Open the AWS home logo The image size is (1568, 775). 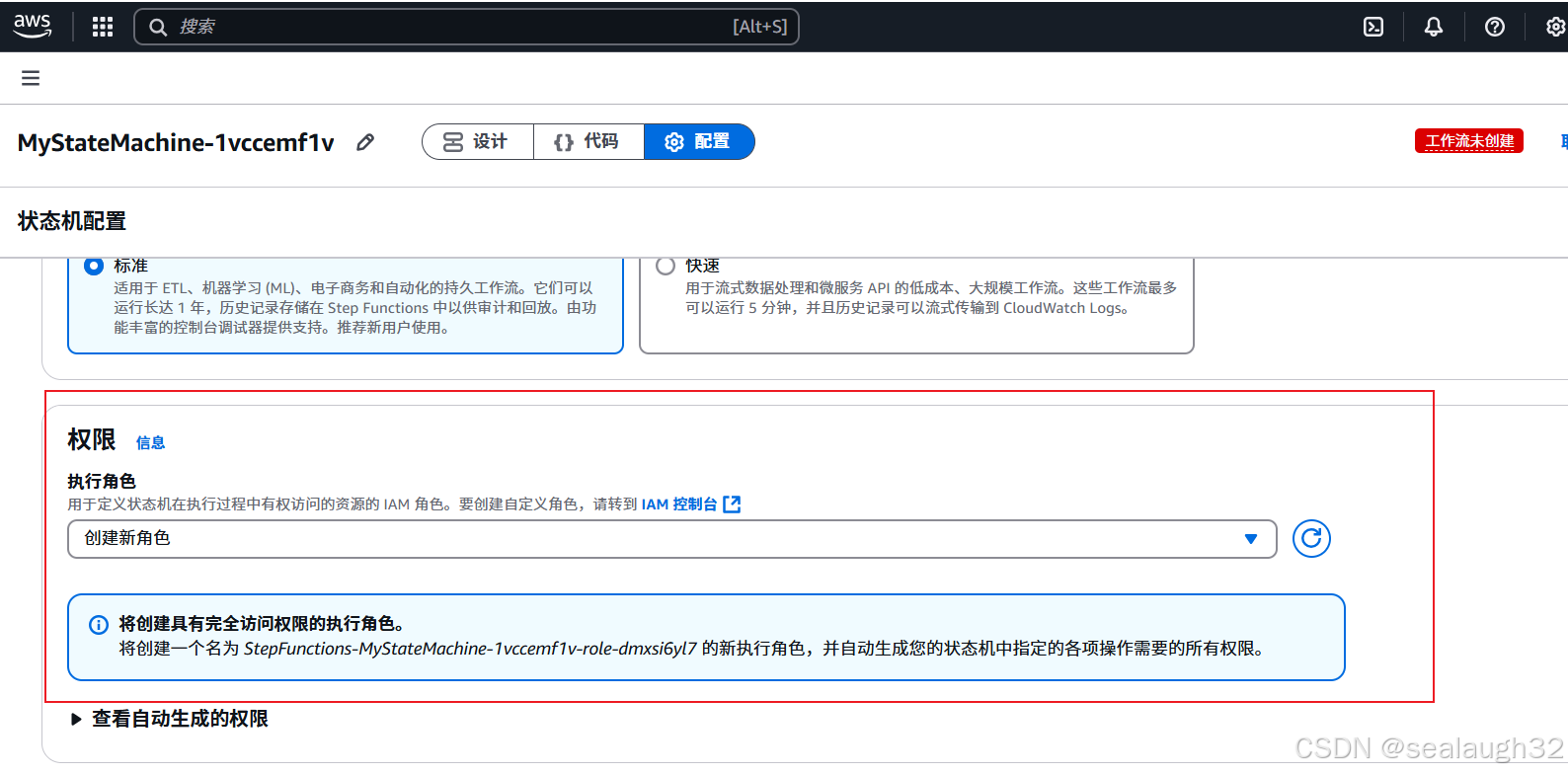point(32,26)
